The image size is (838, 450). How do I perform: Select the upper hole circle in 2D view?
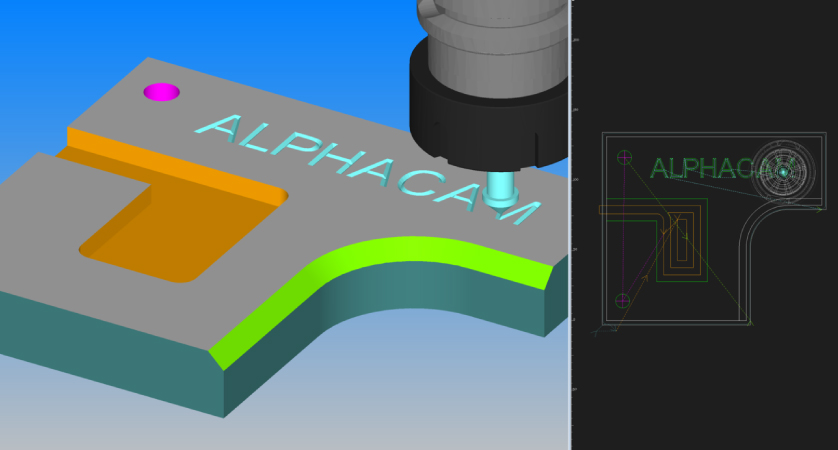(x=624, y=157)
